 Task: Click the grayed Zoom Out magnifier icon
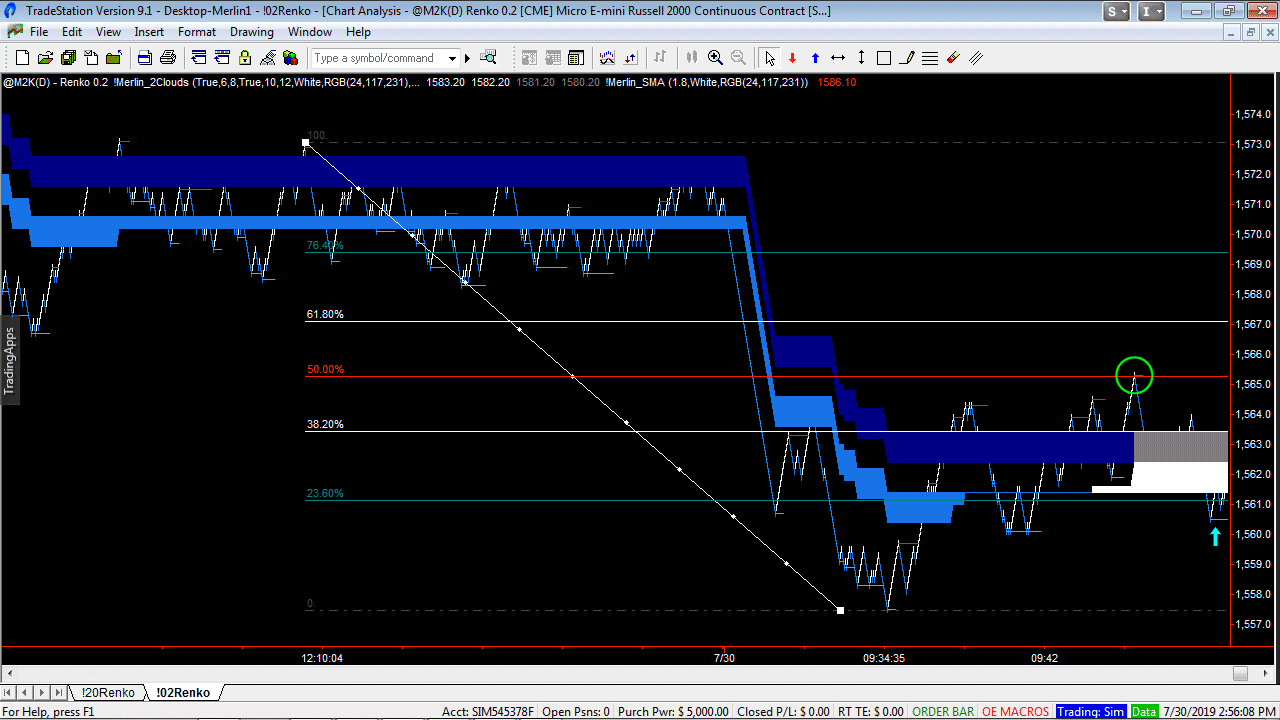(738, 57)
